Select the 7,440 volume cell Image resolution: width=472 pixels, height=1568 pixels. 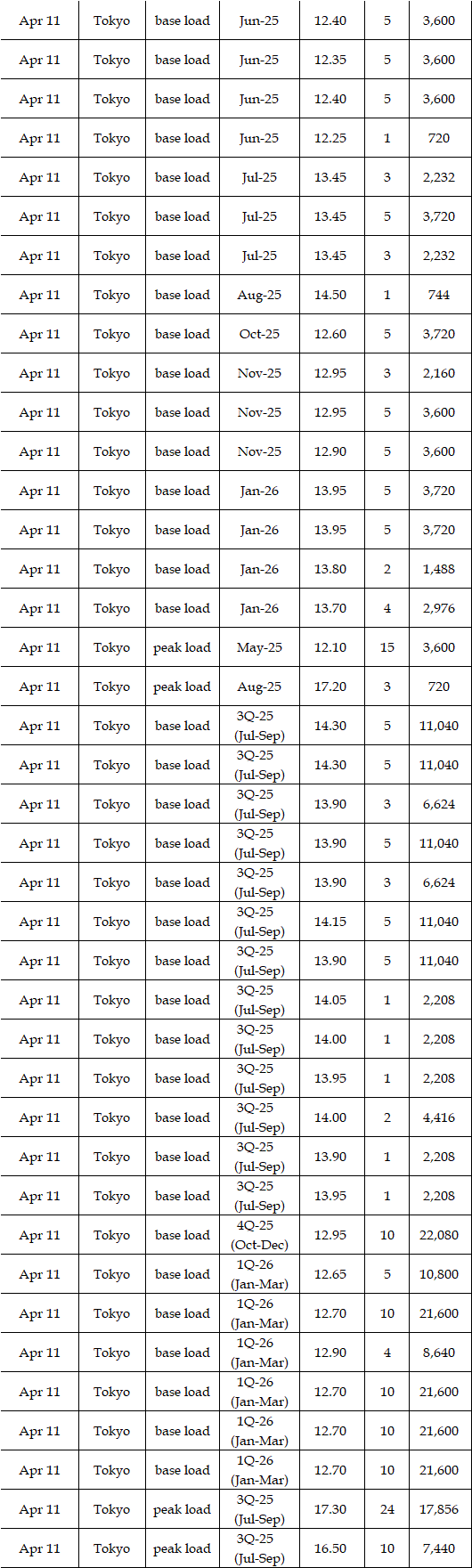point(439,1548)
